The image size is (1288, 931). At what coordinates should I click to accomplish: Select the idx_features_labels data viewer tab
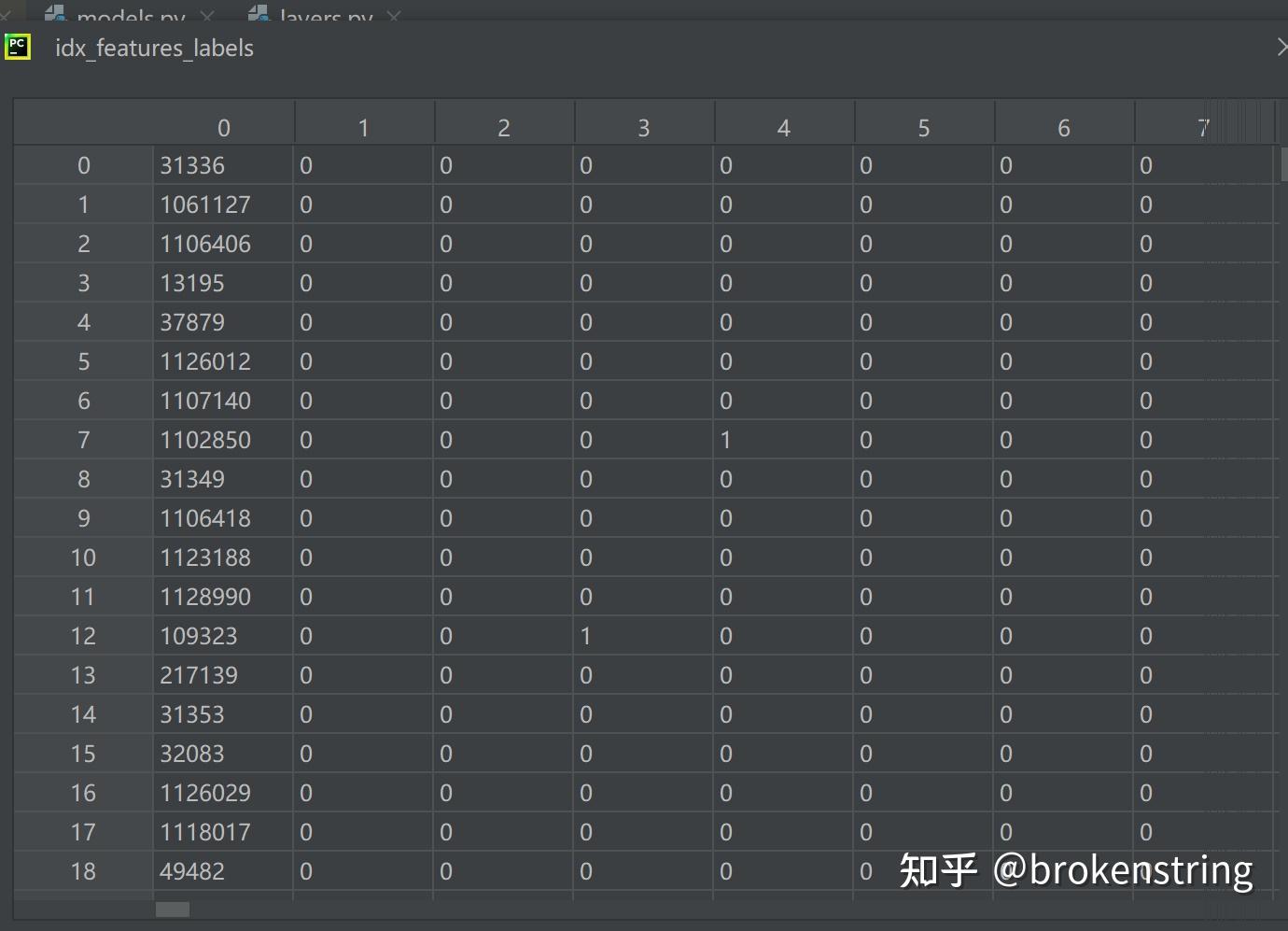point(154,48)
